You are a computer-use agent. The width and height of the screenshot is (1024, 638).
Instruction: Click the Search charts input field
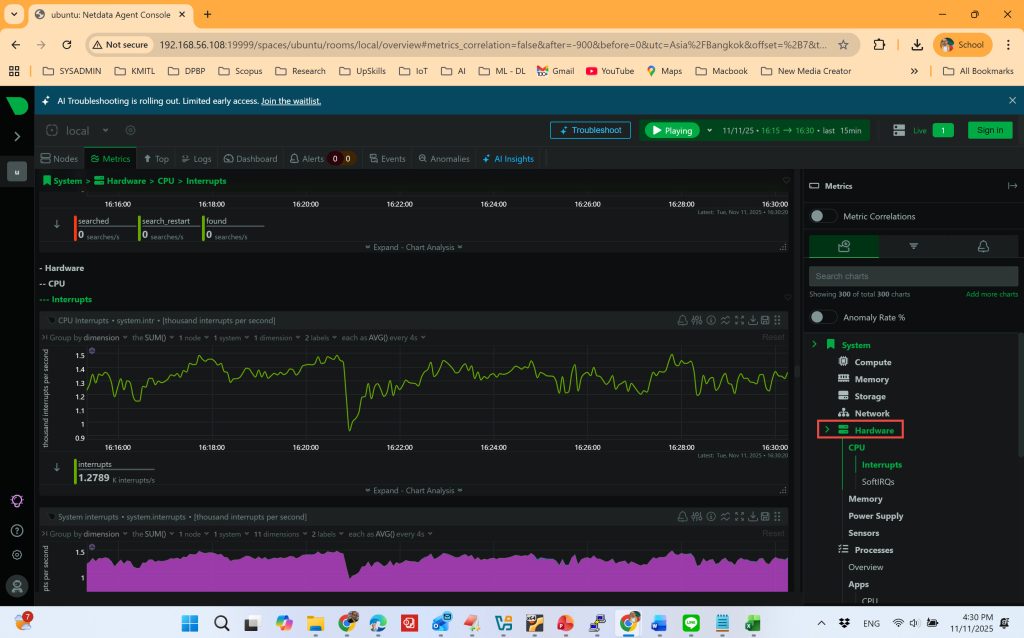point(913,276)
